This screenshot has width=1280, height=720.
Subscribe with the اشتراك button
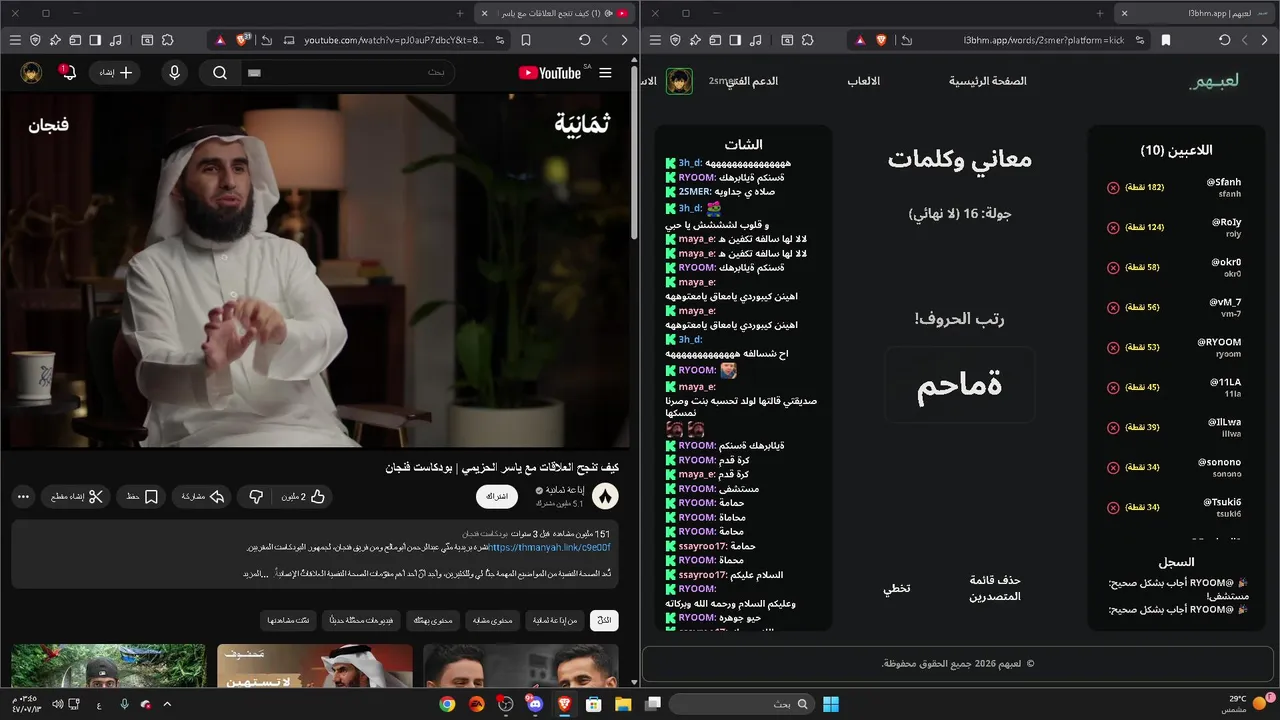(497, 497)
